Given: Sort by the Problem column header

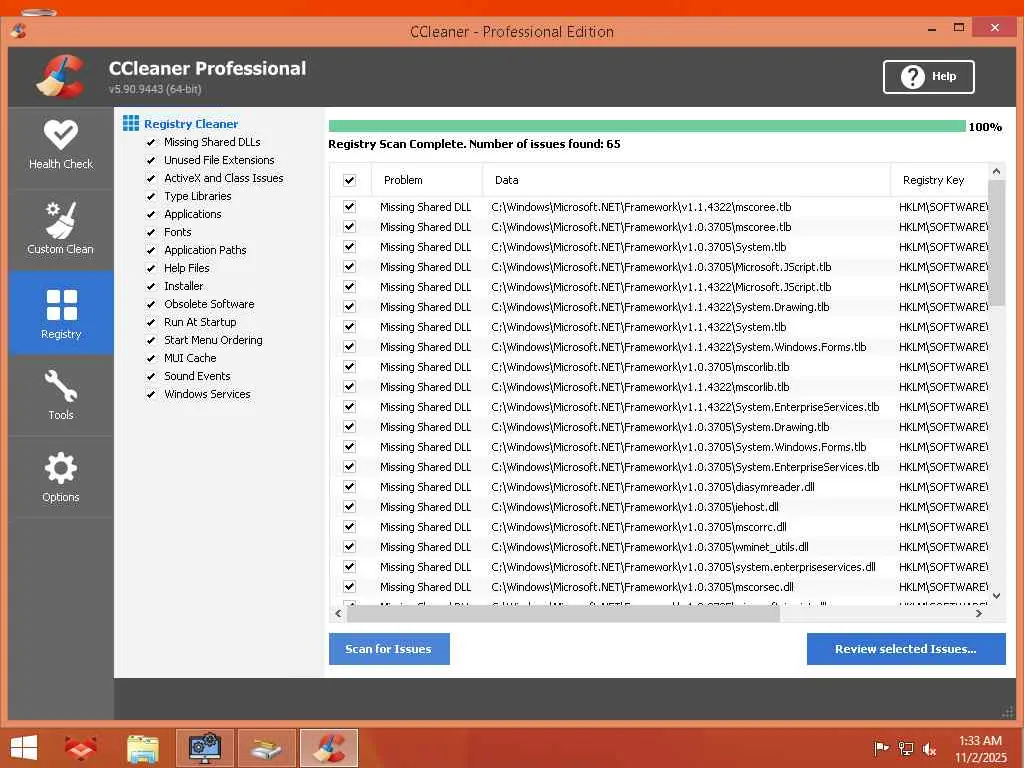Looking at the screenshot, I should point(427,180).
